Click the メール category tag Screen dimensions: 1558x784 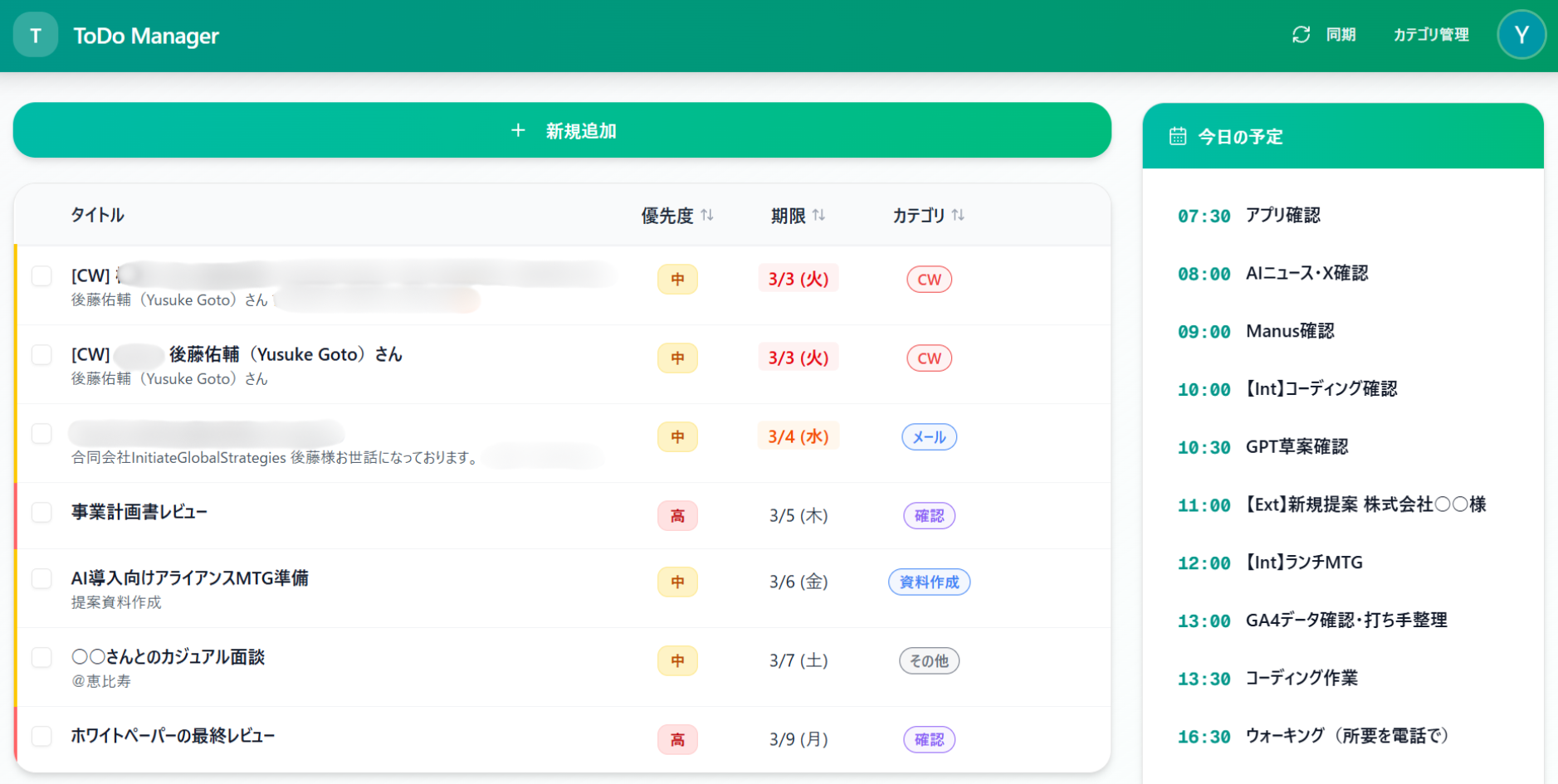click(929, 437)
